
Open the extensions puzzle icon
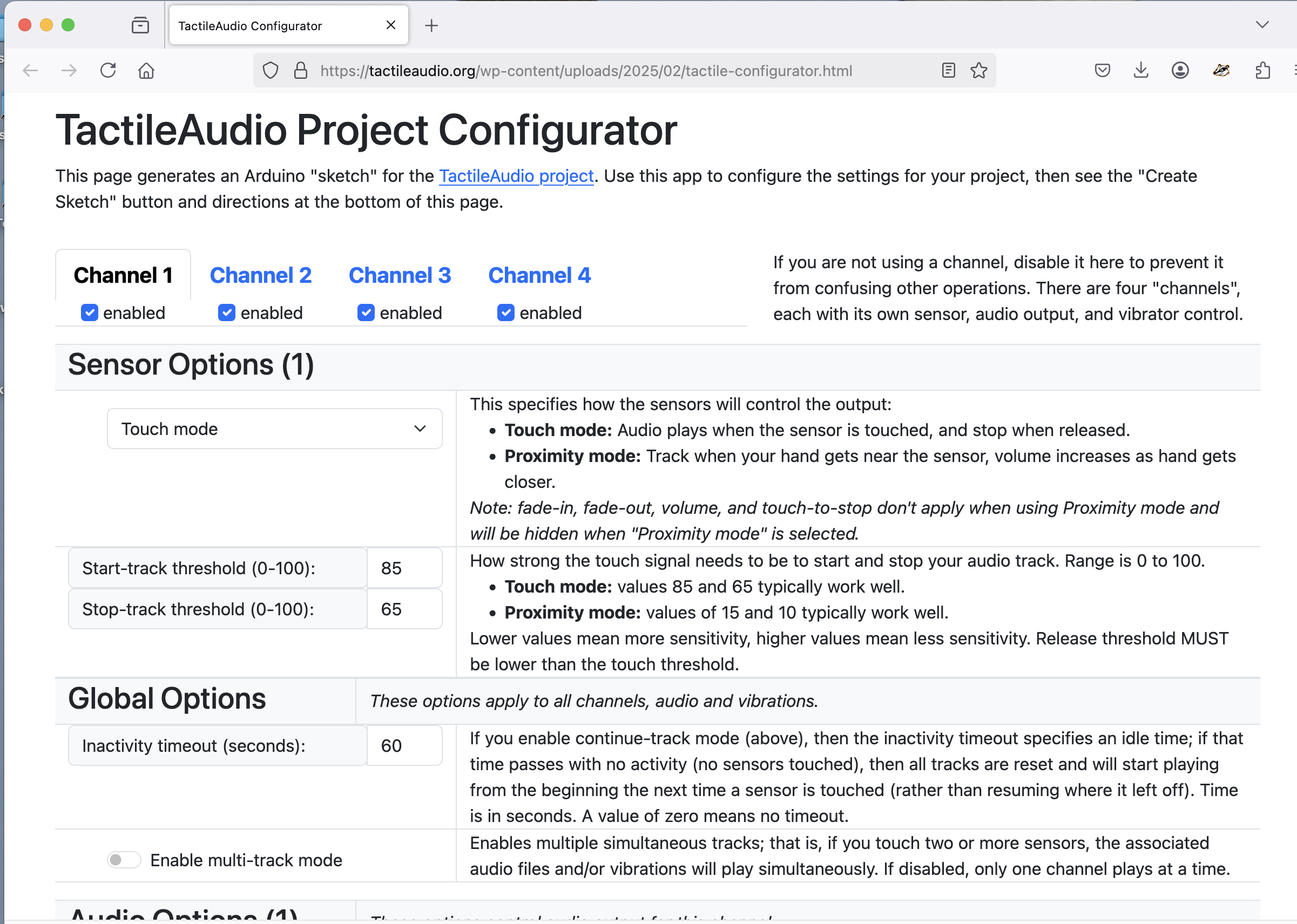click(1262, 71)
